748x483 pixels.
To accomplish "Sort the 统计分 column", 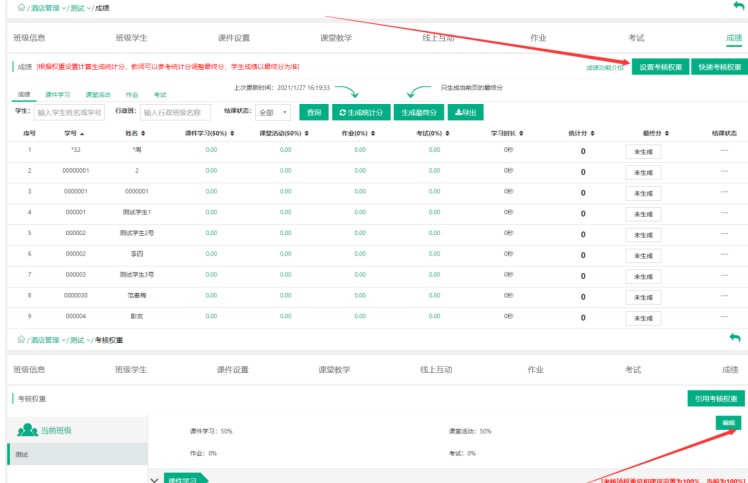I will click(583, 133).
